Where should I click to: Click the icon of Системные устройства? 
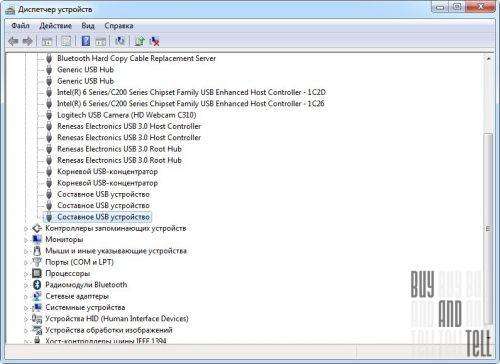click(x=37, y=307)
